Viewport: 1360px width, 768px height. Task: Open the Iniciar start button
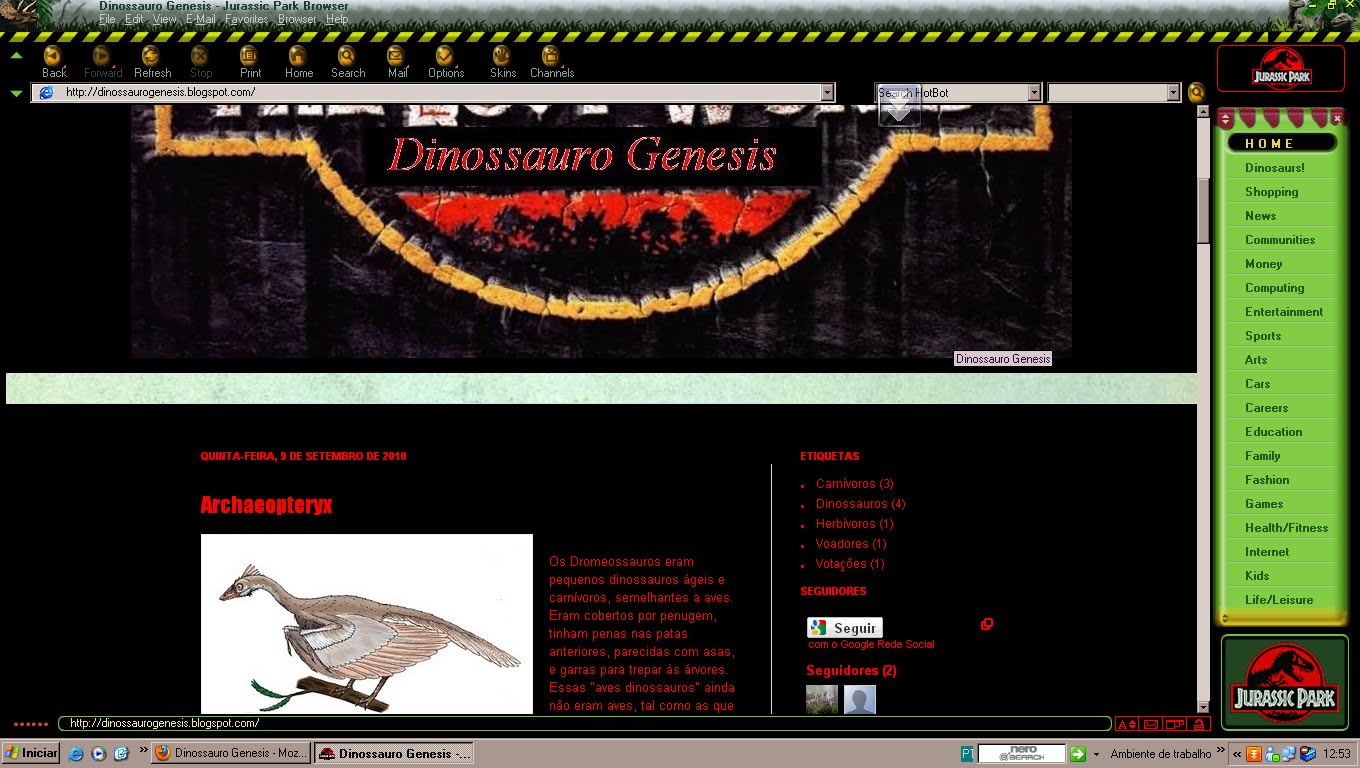click(31, 753)
